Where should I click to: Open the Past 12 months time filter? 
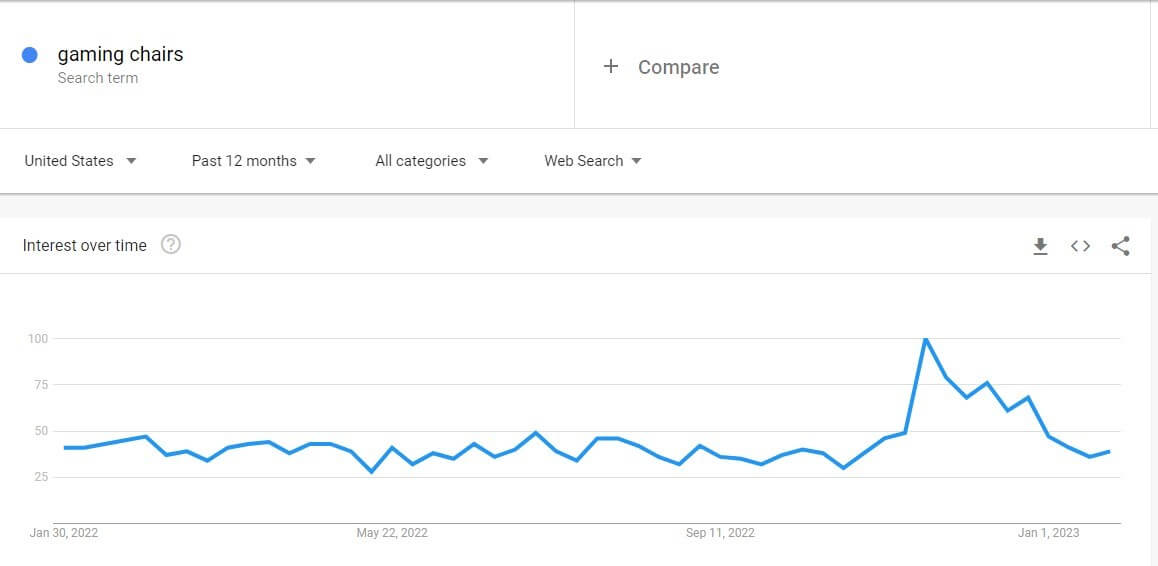[253, 161]
